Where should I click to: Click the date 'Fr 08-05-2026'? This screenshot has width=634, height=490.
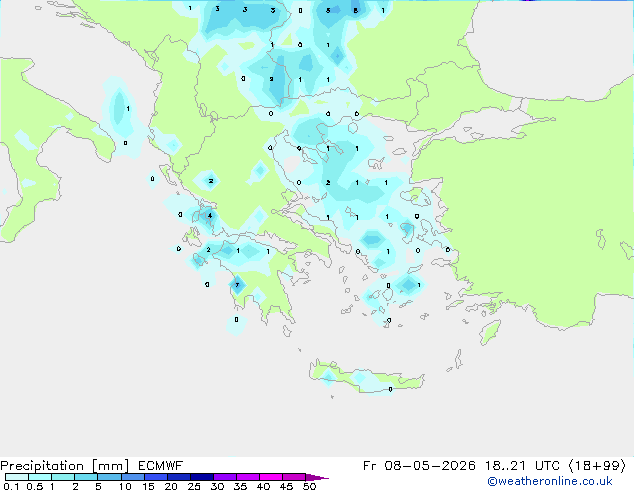(419, 466)
